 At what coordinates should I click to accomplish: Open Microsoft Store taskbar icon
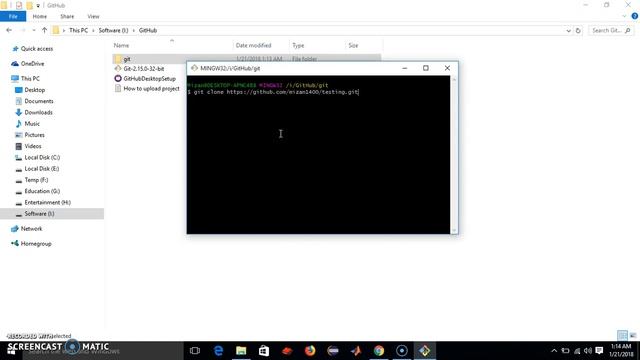tap(264, 351)
